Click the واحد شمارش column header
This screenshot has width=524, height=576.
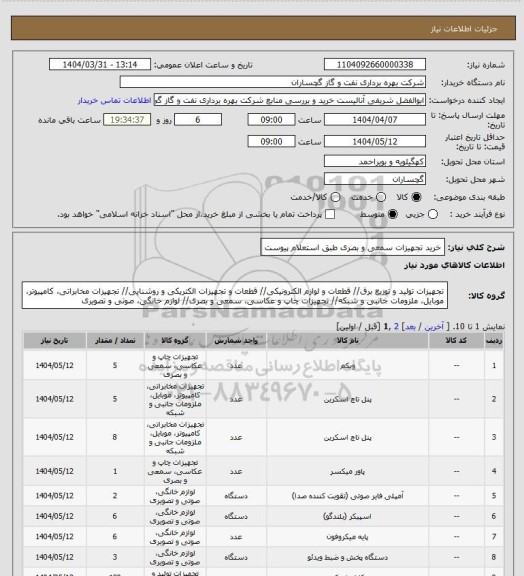(236, 341)
